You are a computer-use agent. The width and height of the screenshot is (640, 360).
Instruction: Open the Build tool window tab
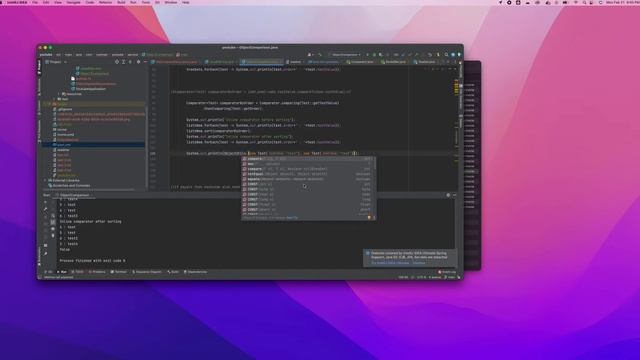pos(173,272)
